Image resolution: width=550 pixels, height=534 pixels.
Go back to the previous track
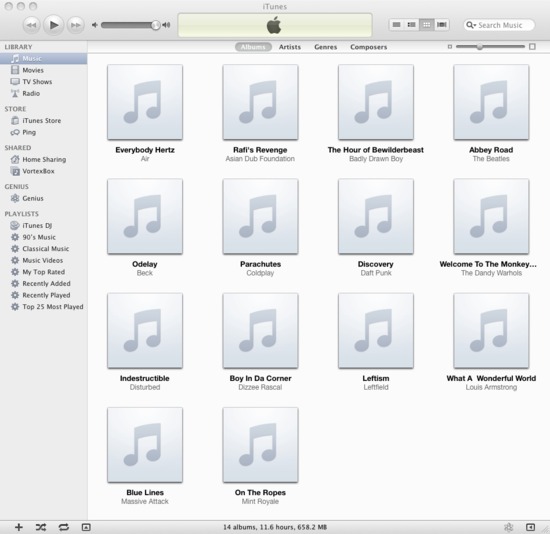click(32, 25)
